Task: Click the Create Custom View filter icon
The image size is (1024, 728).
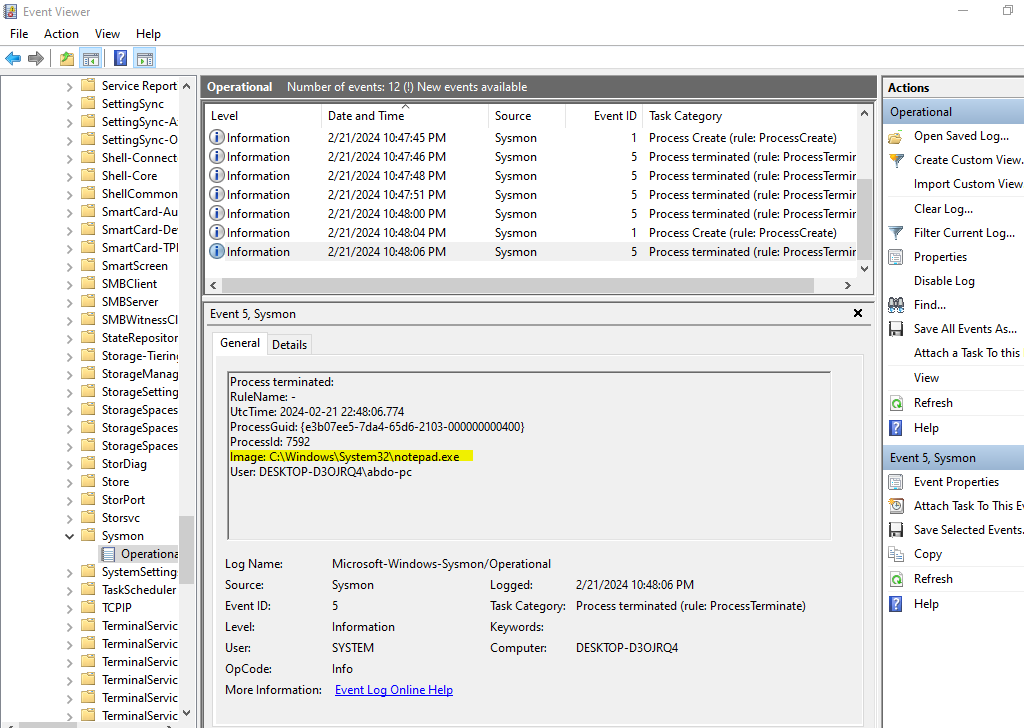Action: click(895, 159)
